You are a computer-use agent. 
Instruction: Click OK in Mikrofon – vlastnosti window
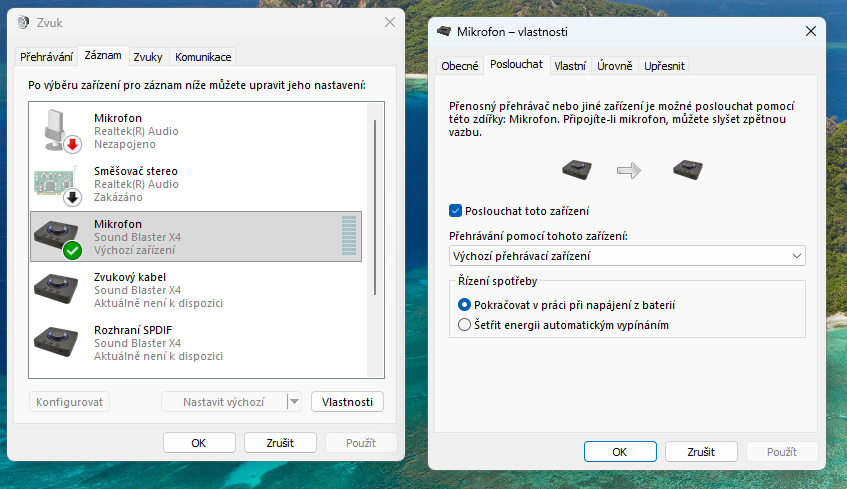tap(620, 452)
